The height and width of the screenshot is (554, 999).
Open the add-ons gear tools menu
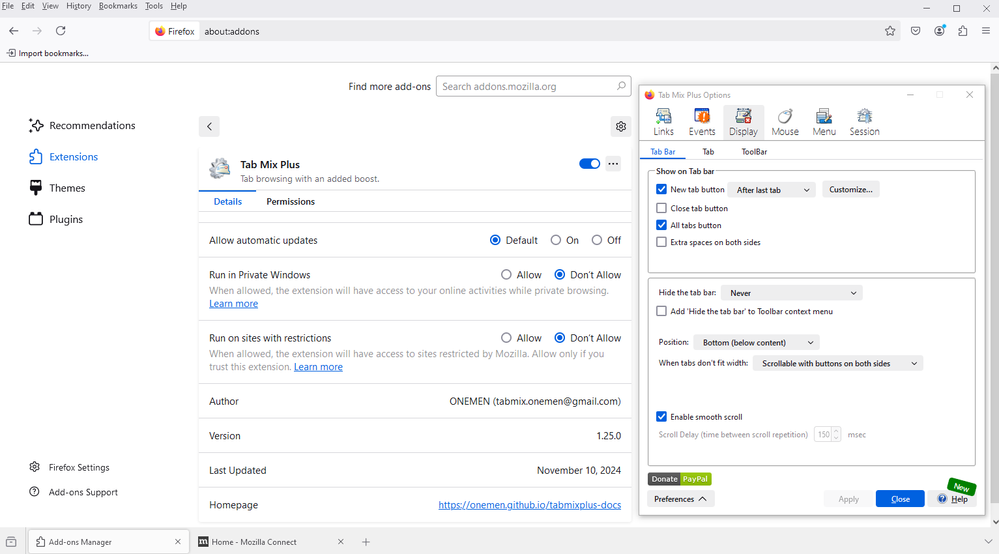621,126
